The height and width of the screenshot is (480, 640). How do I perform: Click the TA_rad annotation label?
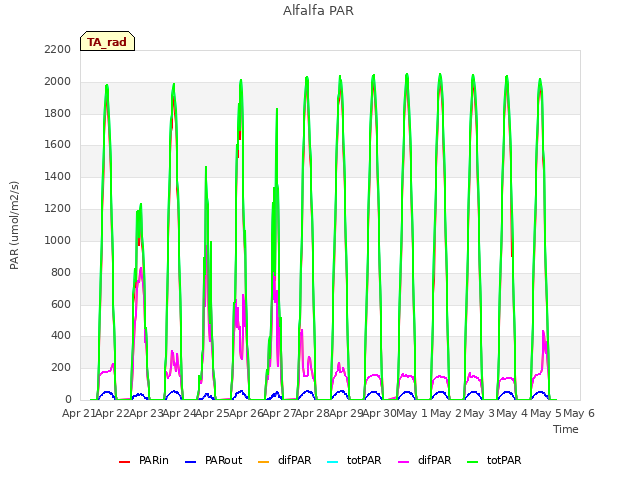[x=107, y=42]
